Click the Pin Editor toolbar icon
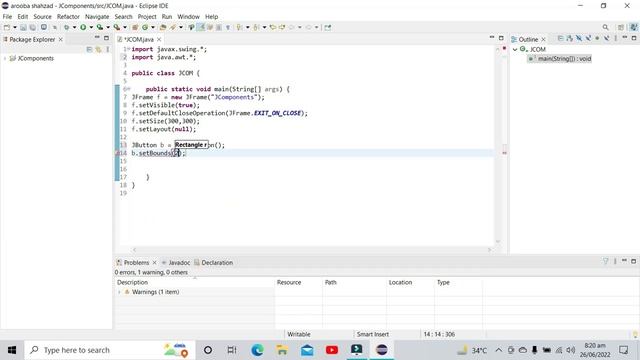Viewport: 640px width, 360px height. 327,27
